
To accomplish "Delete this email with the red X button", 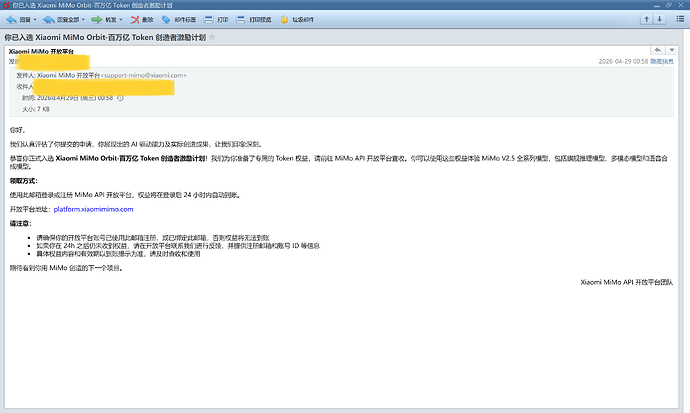I will point(142,20).
